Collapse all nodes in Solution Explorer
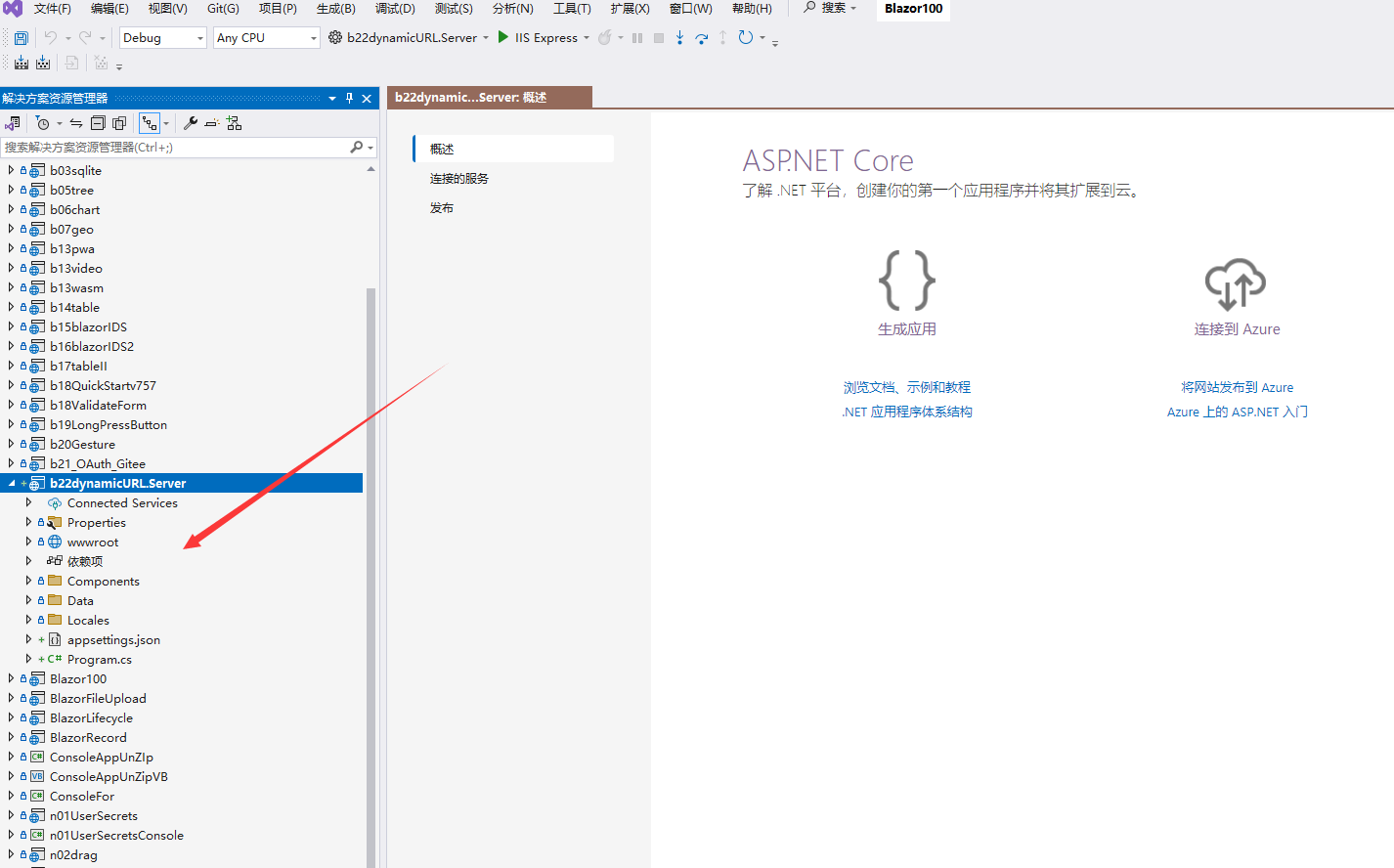This screenshot has height=868, width=1394. [x=98, y=123]
